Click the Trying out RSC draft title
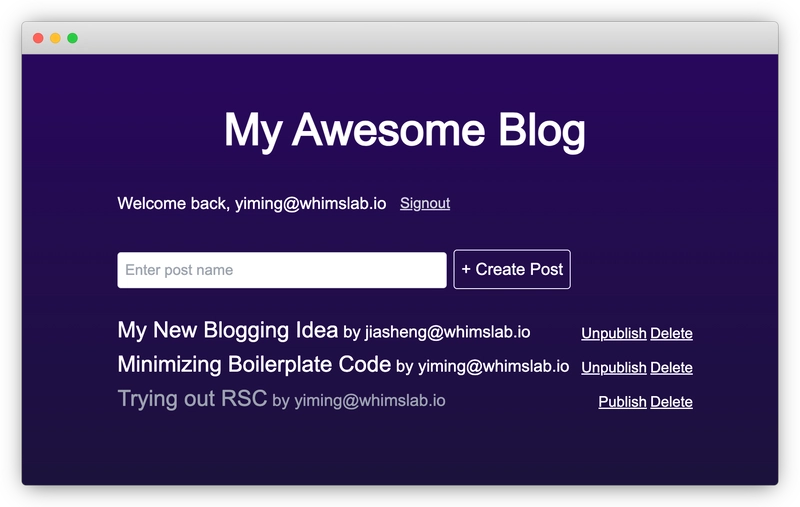The image size is (800, 507). (192, 398)
